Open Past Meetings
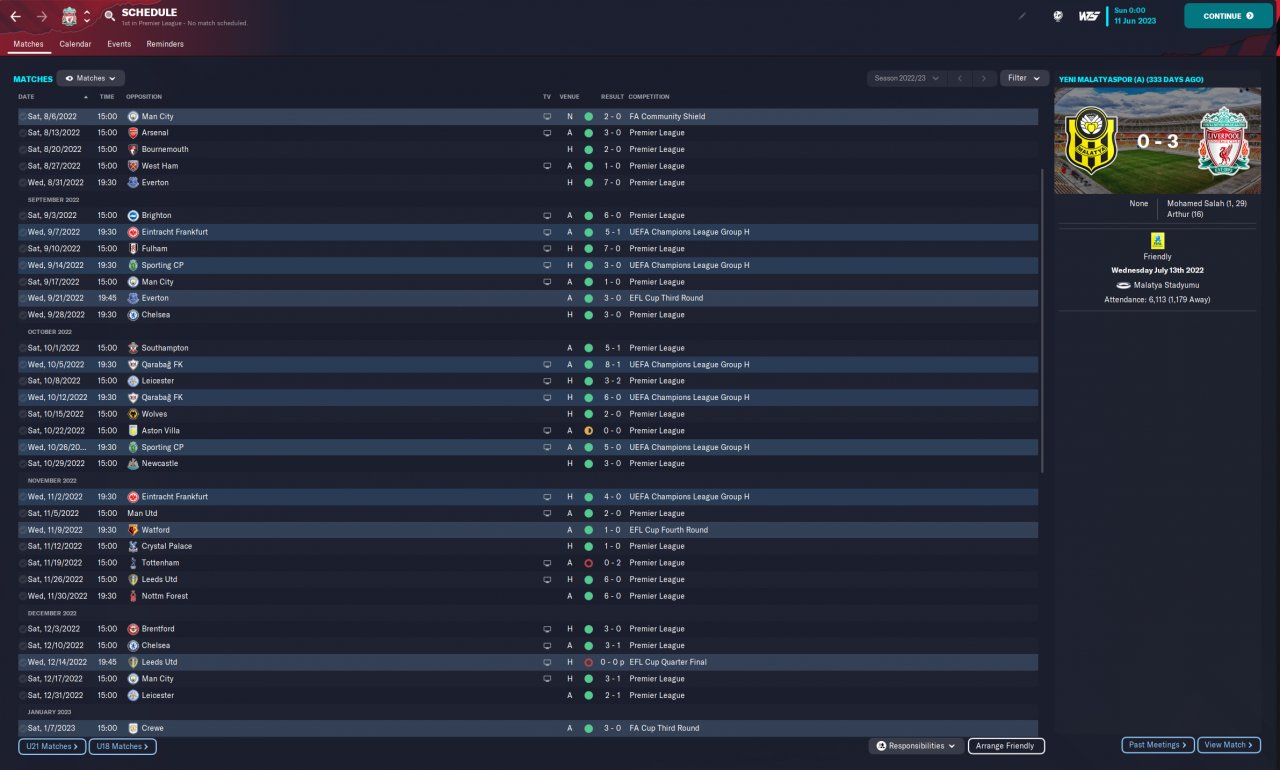Image resolution: width=1280 pixels, height=770 pixels. [1158, 745]
